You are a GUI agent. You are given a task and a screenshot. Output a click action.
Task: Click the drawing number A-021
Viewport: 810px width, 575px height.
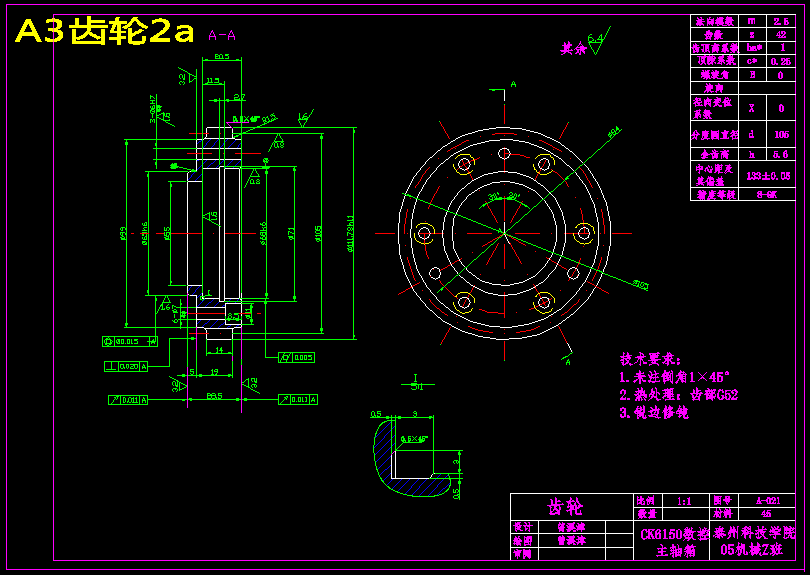click(x=768, y=501)
